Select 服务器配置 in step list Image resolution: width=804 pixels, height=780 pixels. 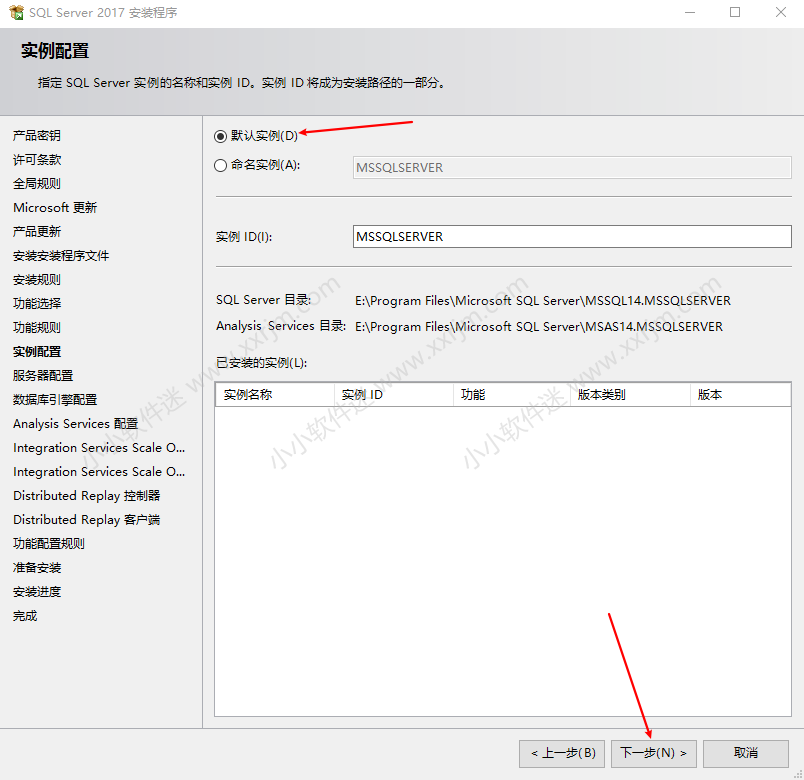[43, 375]
